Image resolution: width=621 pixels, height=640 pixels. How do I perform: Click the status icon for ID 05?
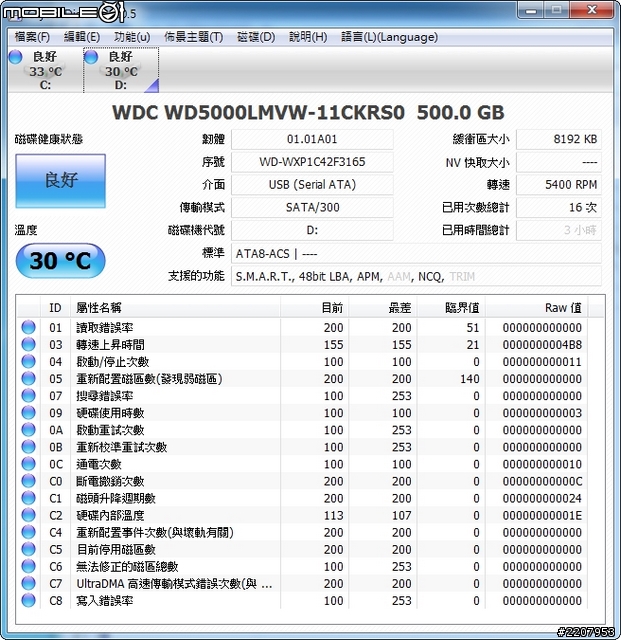tap(29, 379)
